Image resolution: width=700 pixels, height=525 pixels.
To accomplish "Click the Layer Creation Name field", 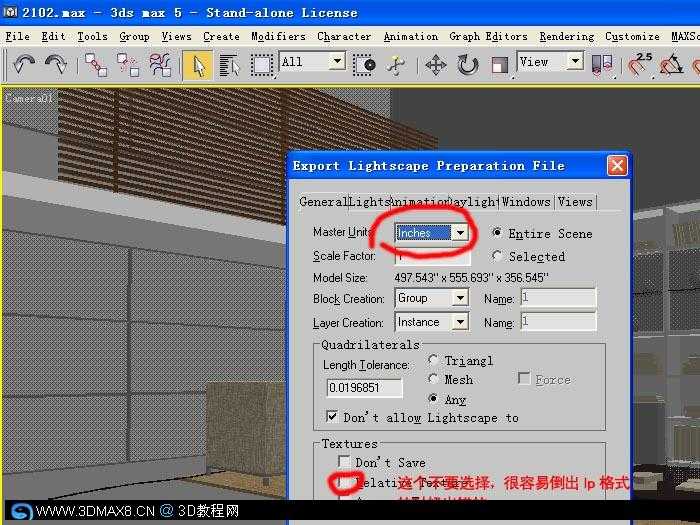I will tap(558, 322).
